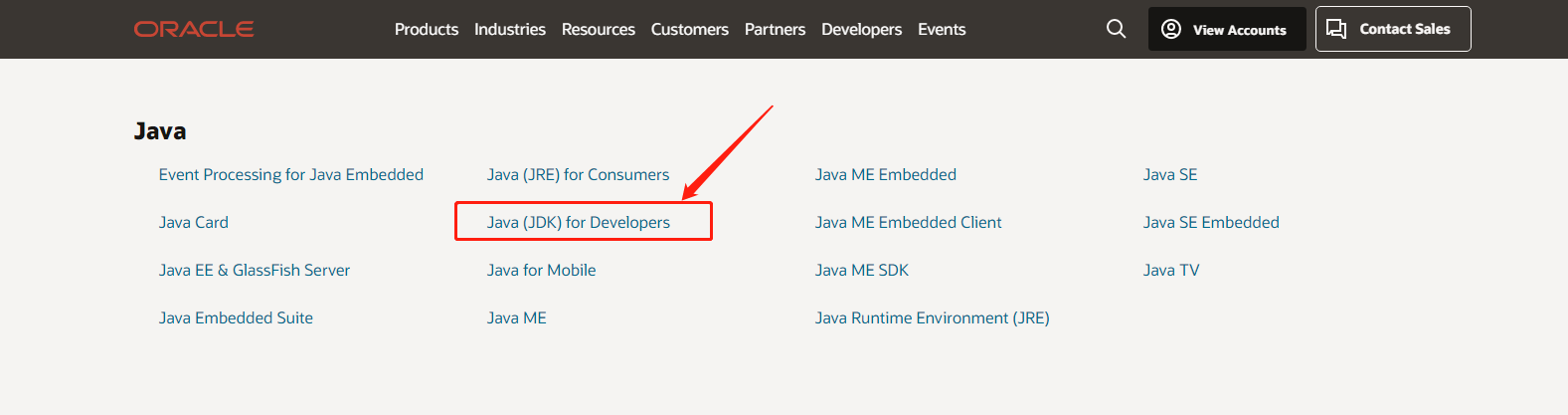Open the Java TV link
Viewport: 1568px width, 415px height.
click(x=1171, y=270)
